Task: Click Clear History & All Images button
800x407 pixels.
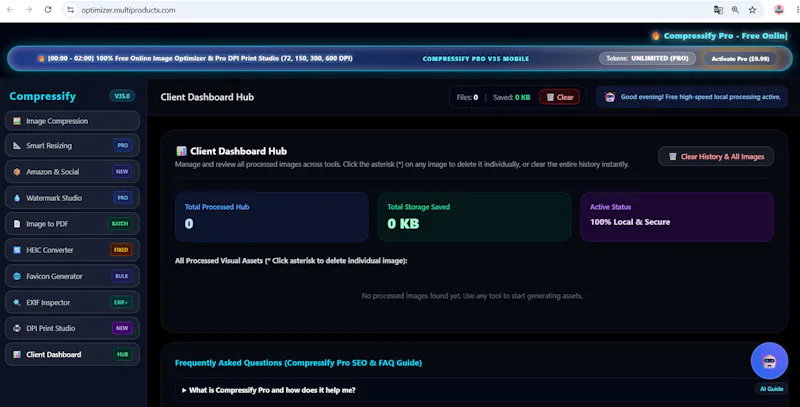Action: tap(716, 157)
